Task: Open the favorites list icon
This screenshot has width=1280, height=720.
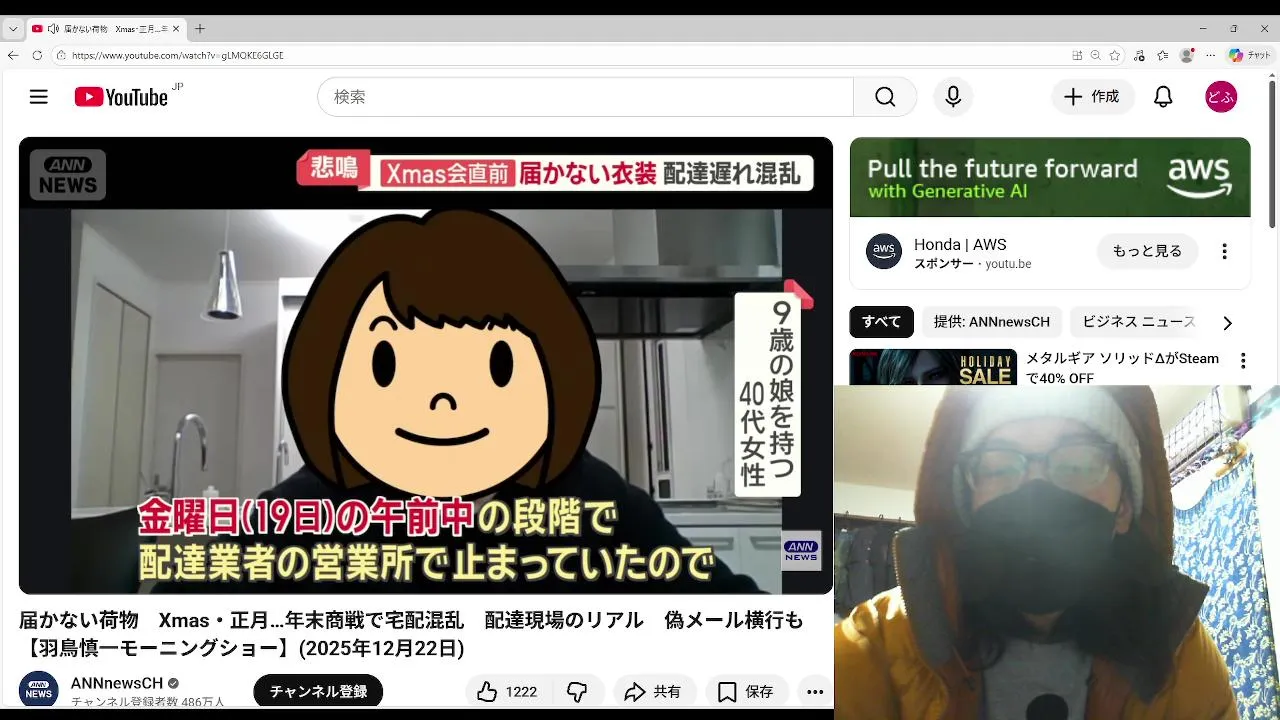Action: click(1163, 55)
